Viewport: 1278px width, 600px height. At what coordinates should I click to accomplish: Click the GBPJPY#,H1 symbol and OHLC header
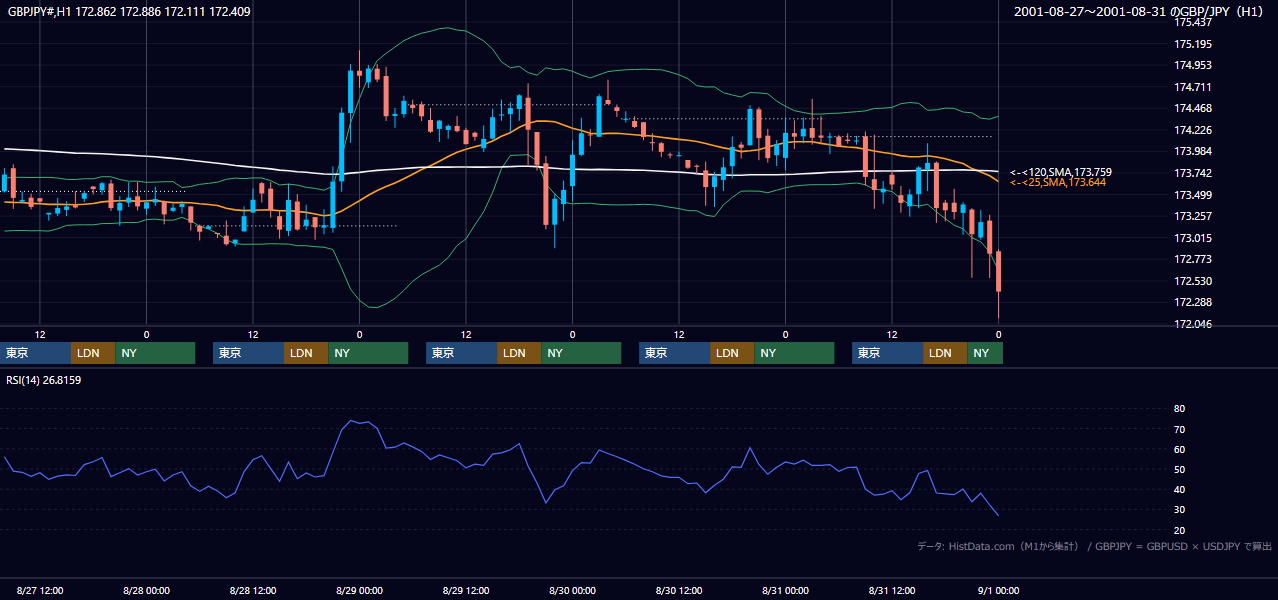tap(129, 12)
